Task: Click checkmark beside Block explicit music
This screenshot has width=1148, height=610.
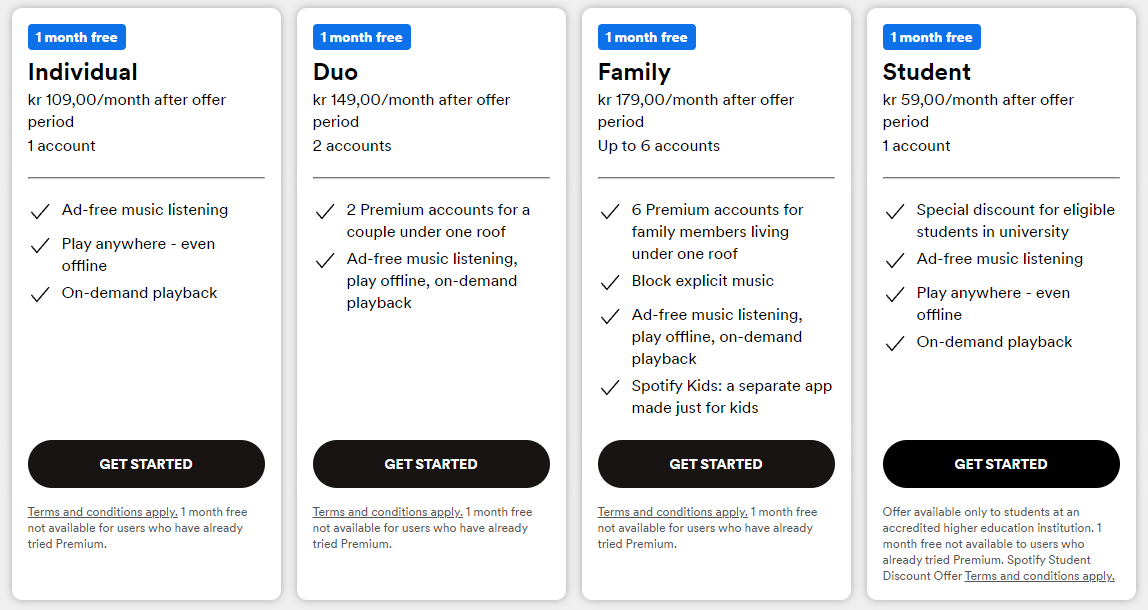Action: [610, 283]
